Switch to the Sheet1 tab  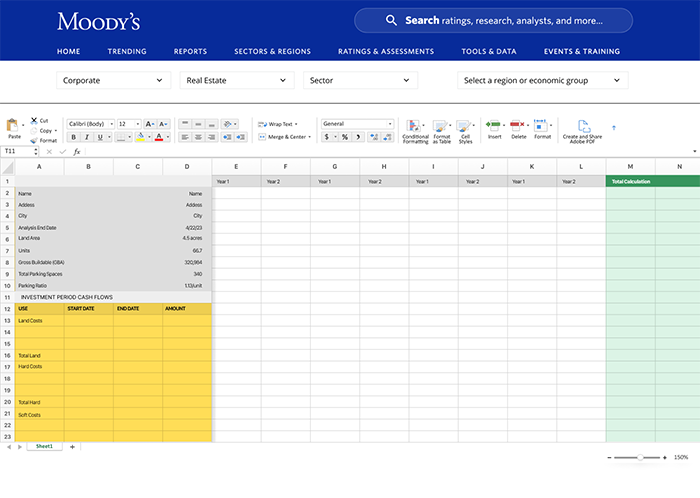point(44,446)
